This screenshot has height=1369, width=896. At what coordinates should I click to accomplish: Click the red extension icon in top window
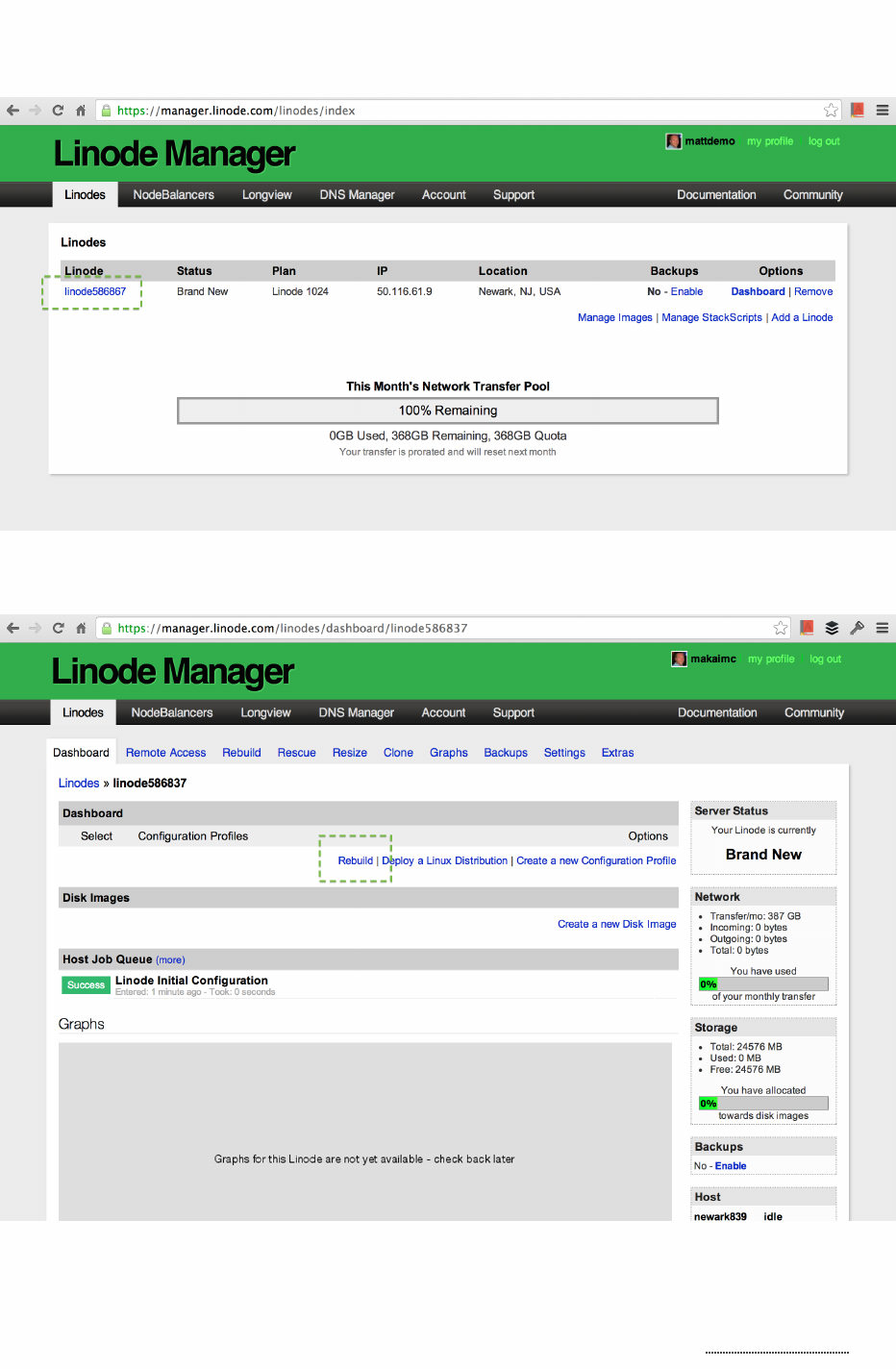click(x=858, y=111)
